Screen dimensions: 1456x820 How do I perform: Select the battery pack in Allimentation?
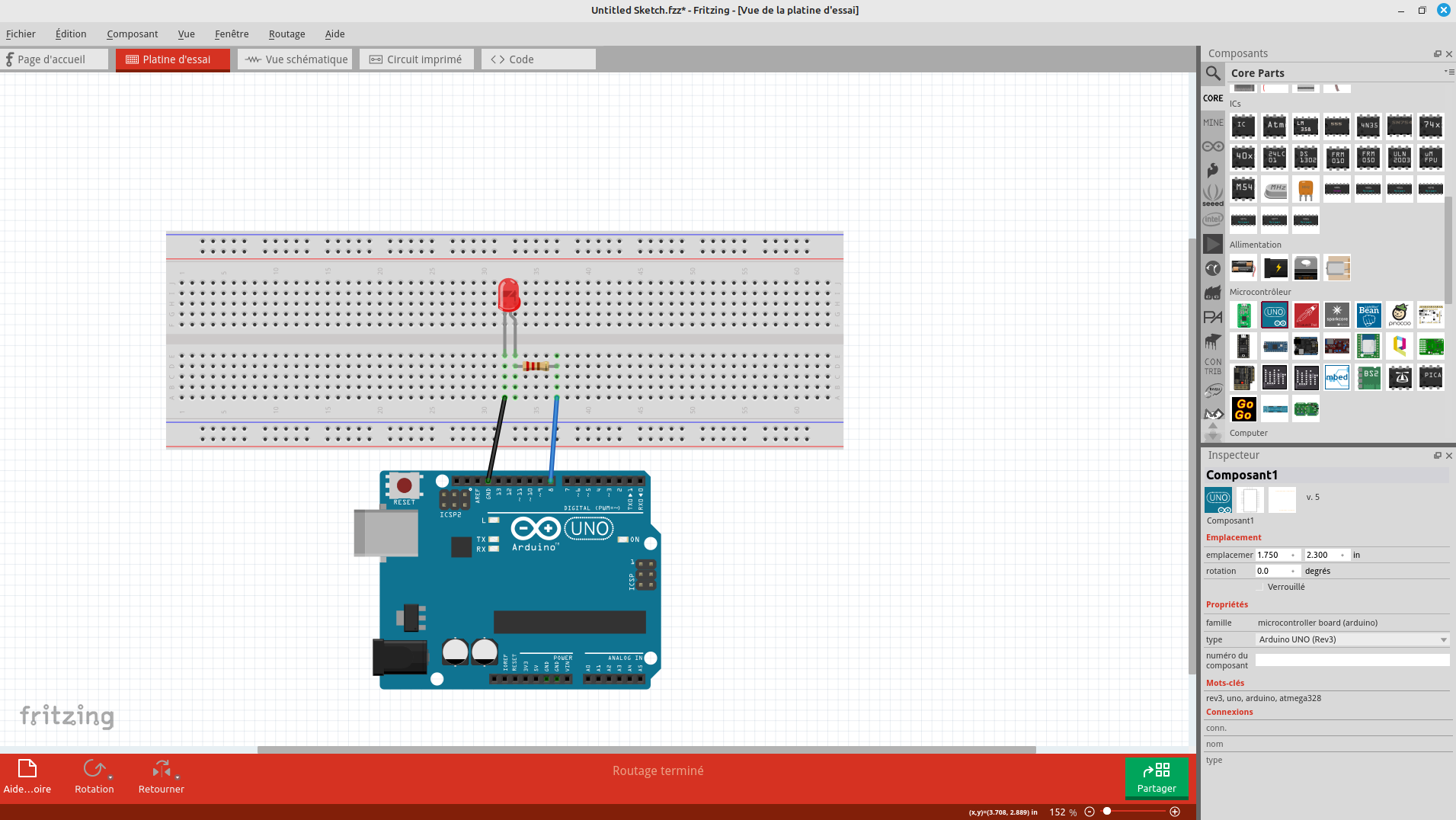tap(1243, 267)
